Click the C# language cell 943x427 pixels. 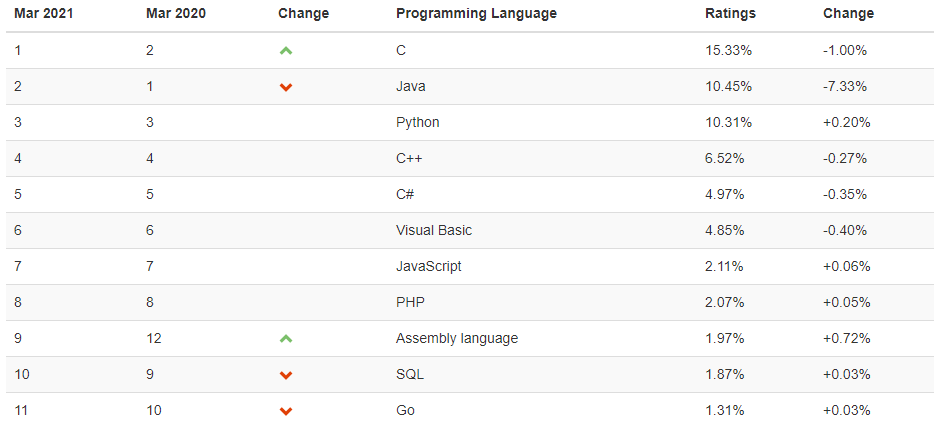tap(405, 194)
